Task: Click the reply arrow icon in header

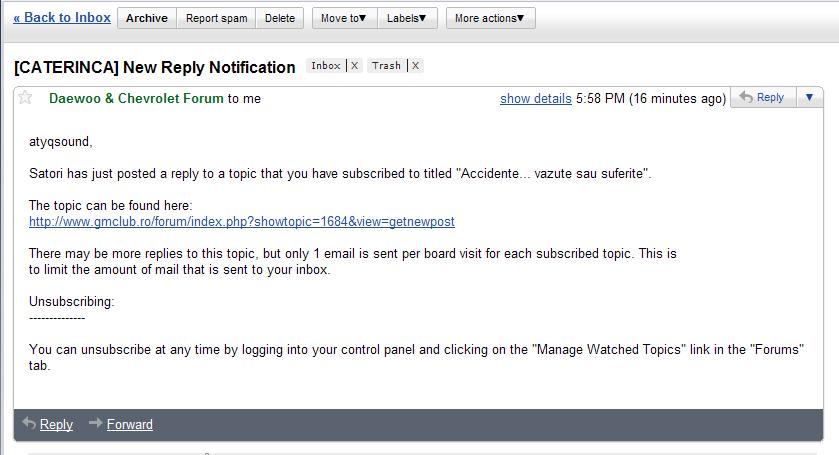Action: (746, 97)
